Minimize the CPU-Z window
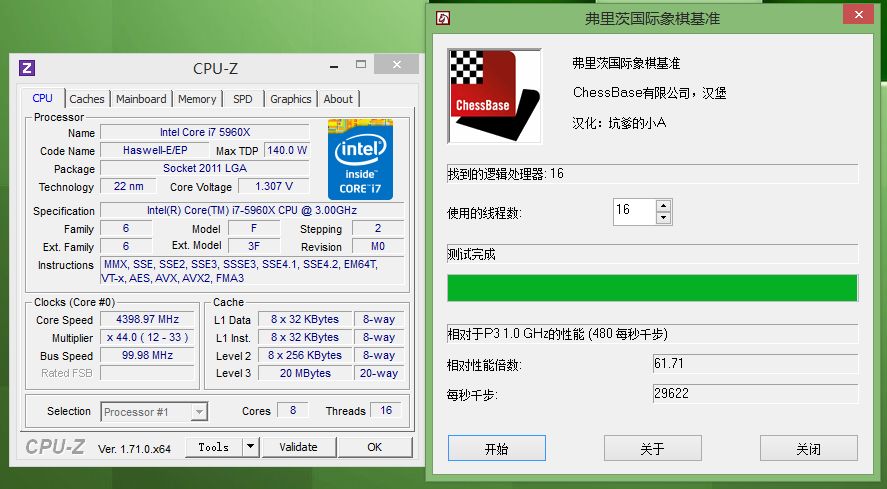887x489 pixels. (x=334, y=67)
